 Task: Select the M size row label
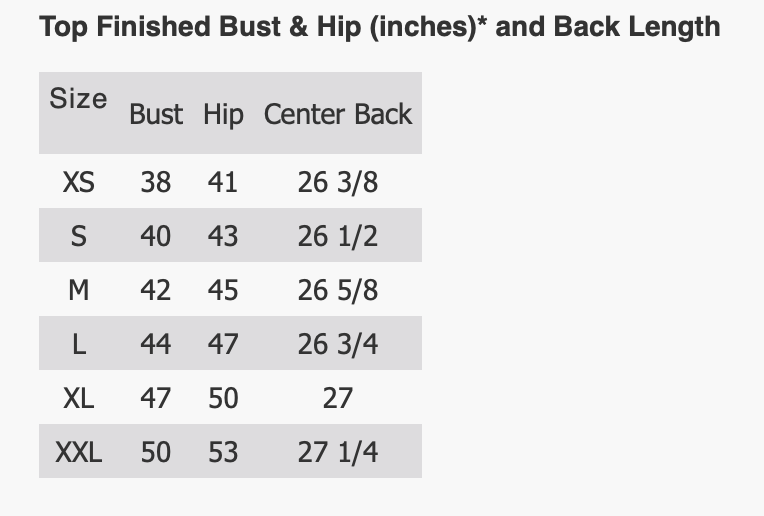[x=78, y=290]
